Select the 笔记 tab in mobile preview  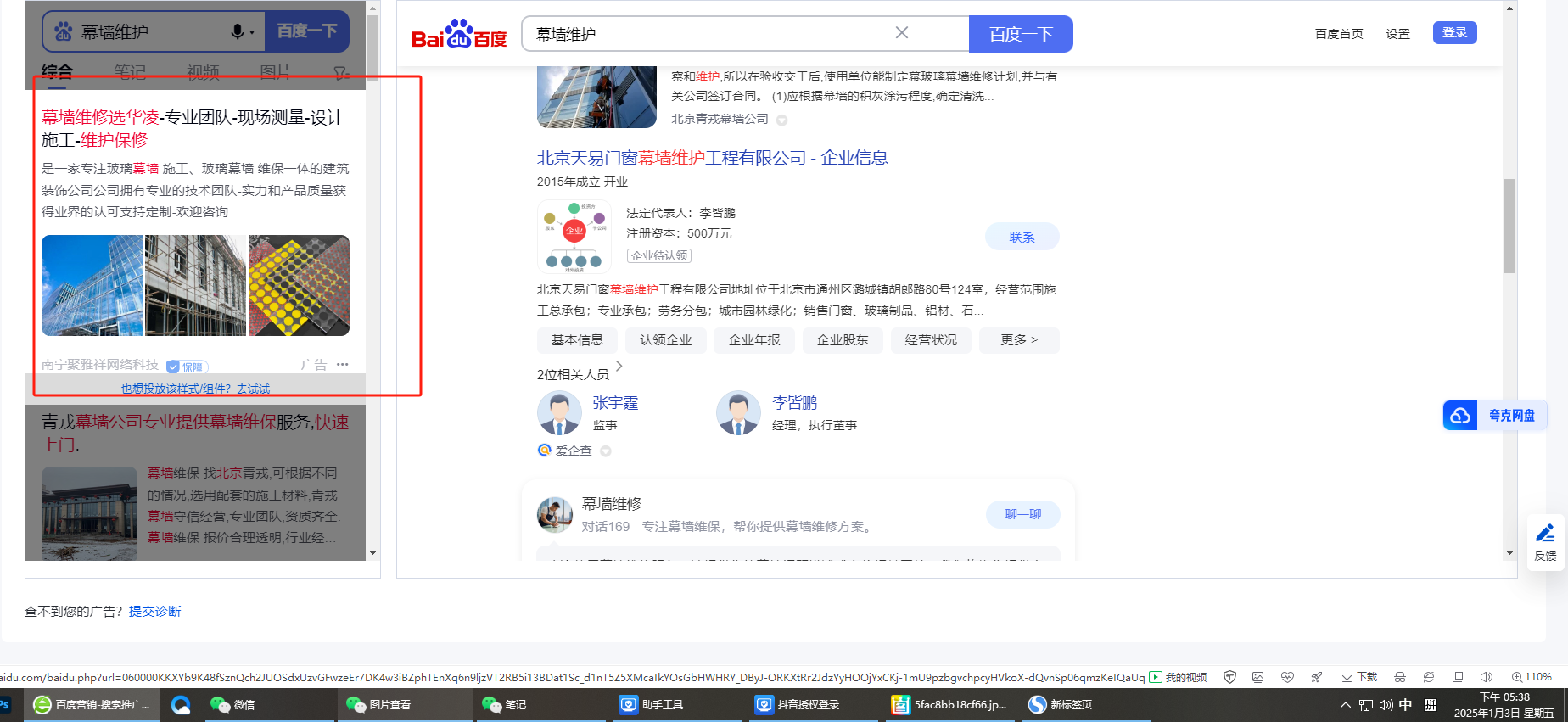tap(130, 72)
